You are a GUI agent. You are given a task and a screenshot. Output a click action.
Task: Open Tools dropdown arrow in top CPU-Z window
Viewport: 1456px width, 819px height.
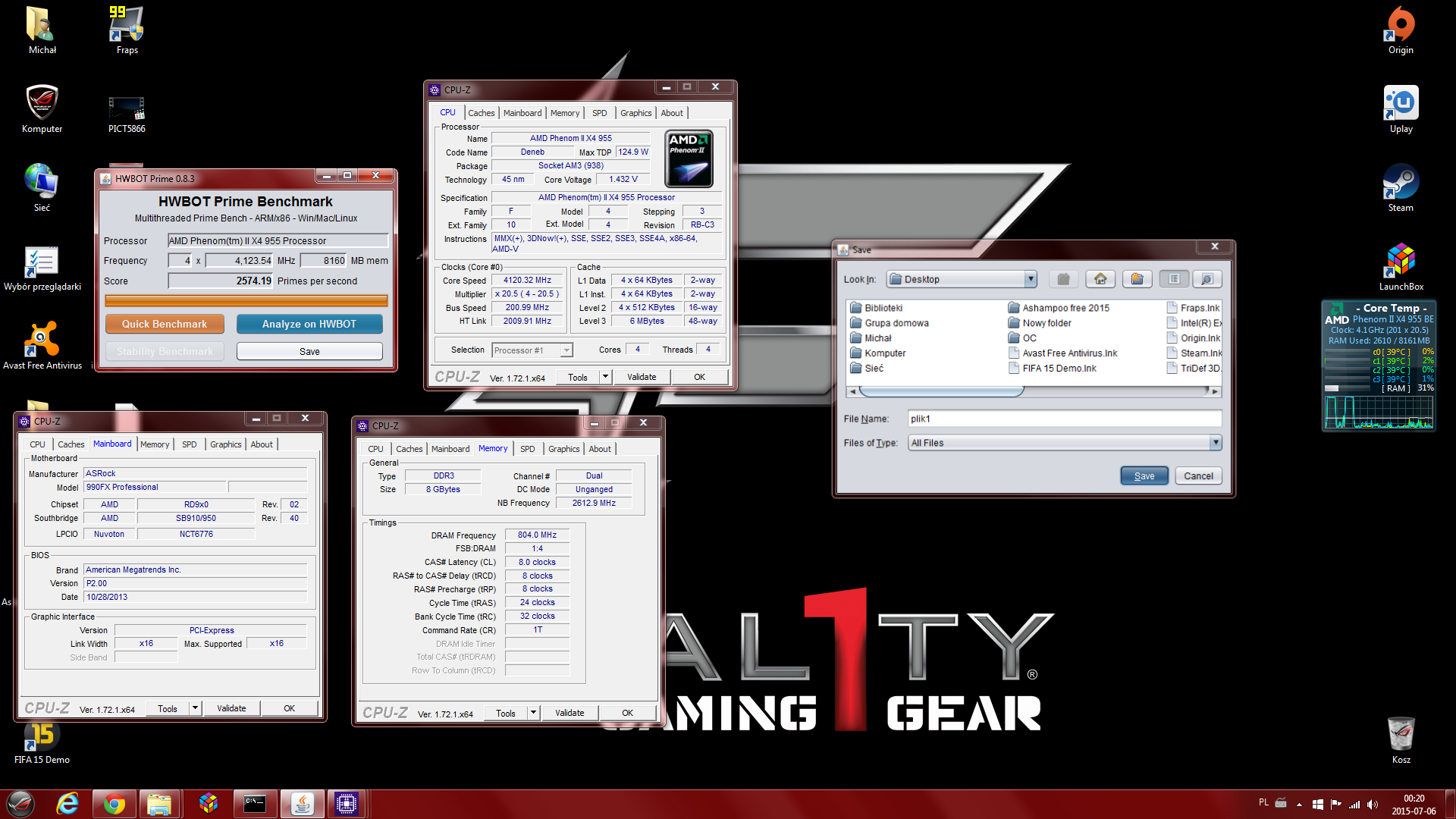605,377
